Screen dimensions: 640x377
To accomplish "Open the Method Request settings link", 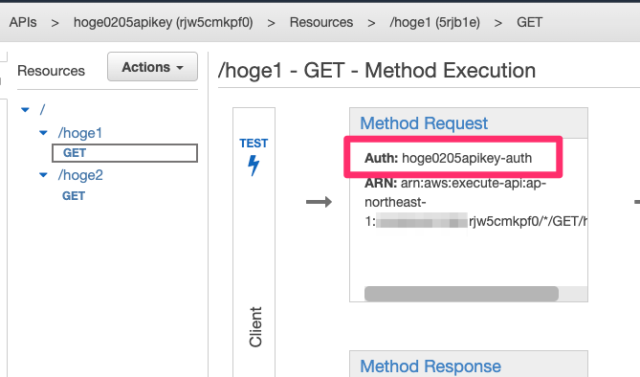I will (424, 123).
